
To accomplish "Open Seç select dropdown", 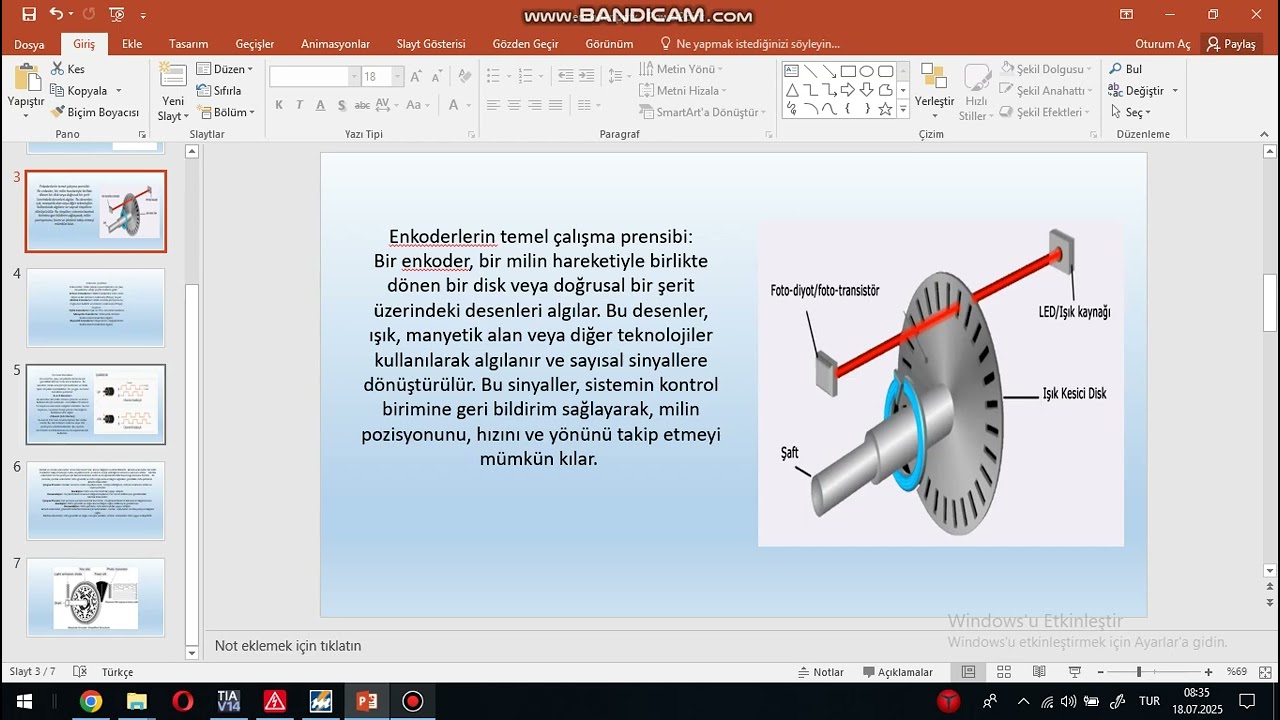I will pyautogui.click(x=1131, y=112).
